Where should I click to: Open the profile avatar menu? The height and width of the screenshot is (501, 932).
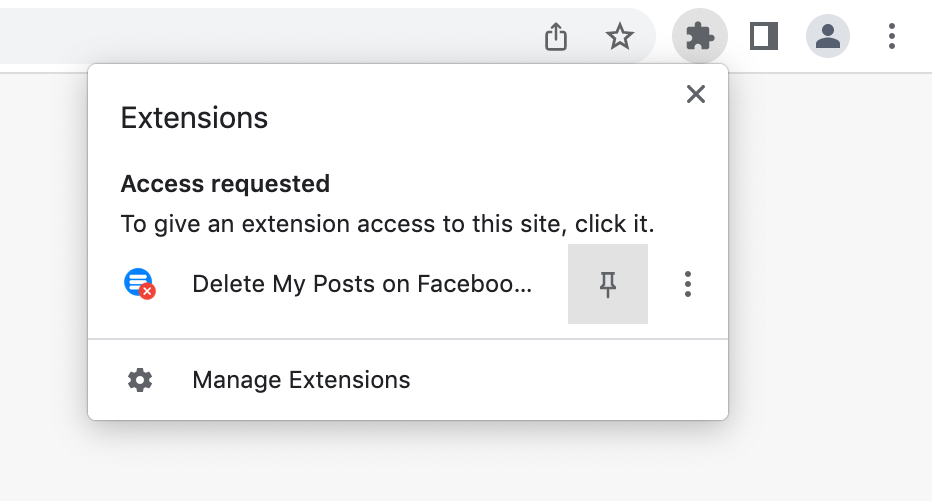point(827,36)
